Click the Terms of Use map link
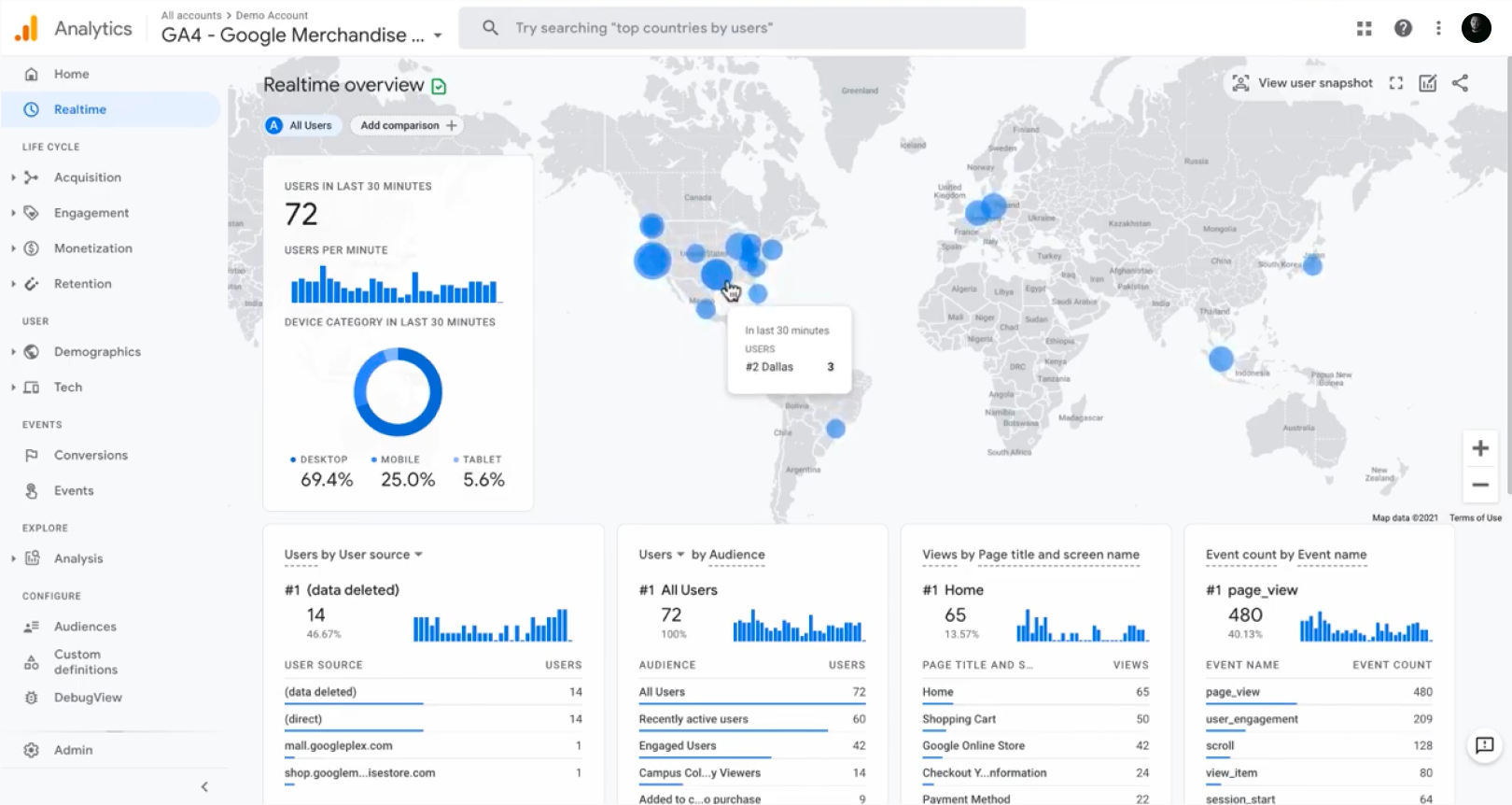The width and height of the screenshot is (1512, 805). coord(1476,517)
